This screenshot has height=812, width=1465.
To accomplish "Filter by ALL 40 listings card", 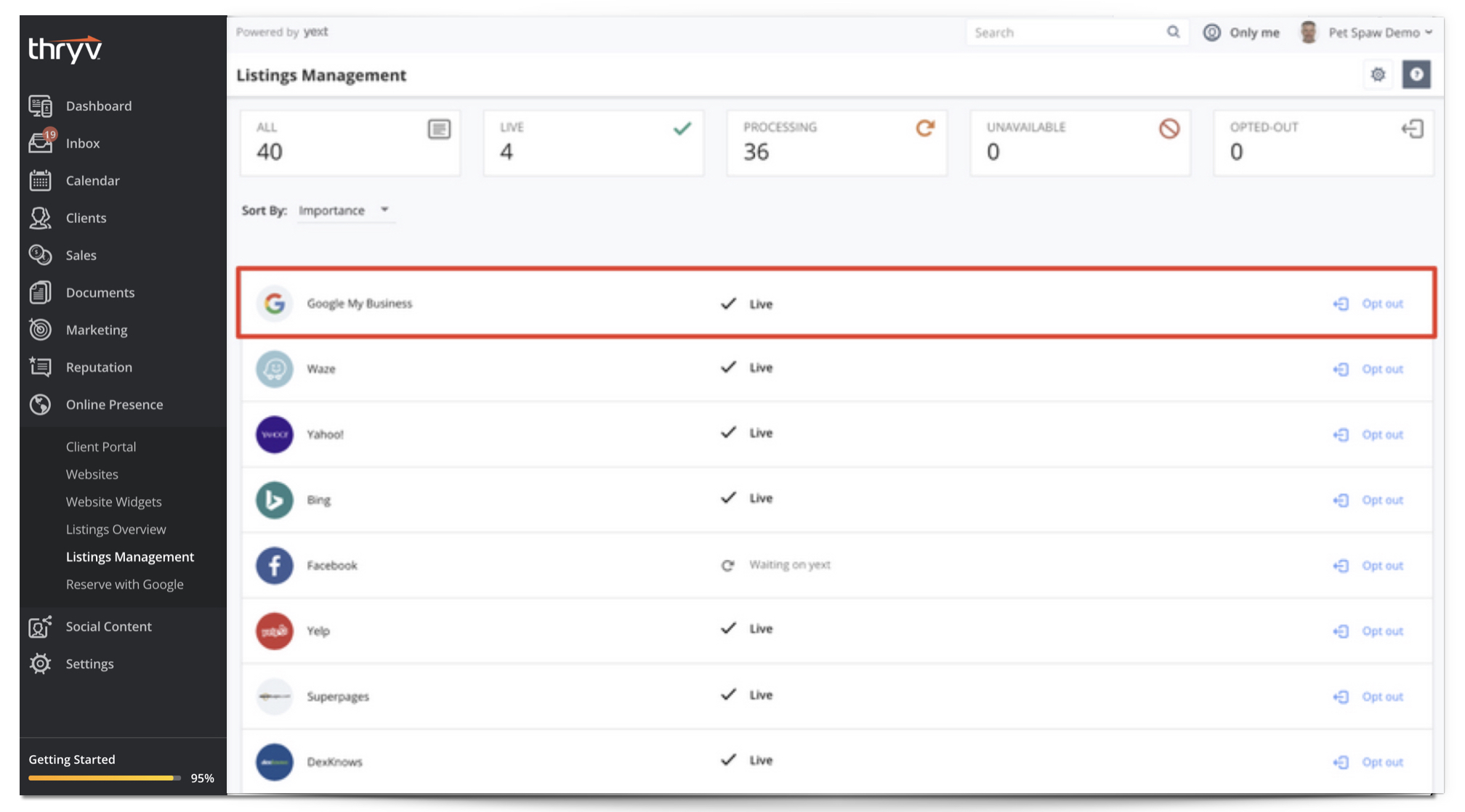I will (350, 142).
